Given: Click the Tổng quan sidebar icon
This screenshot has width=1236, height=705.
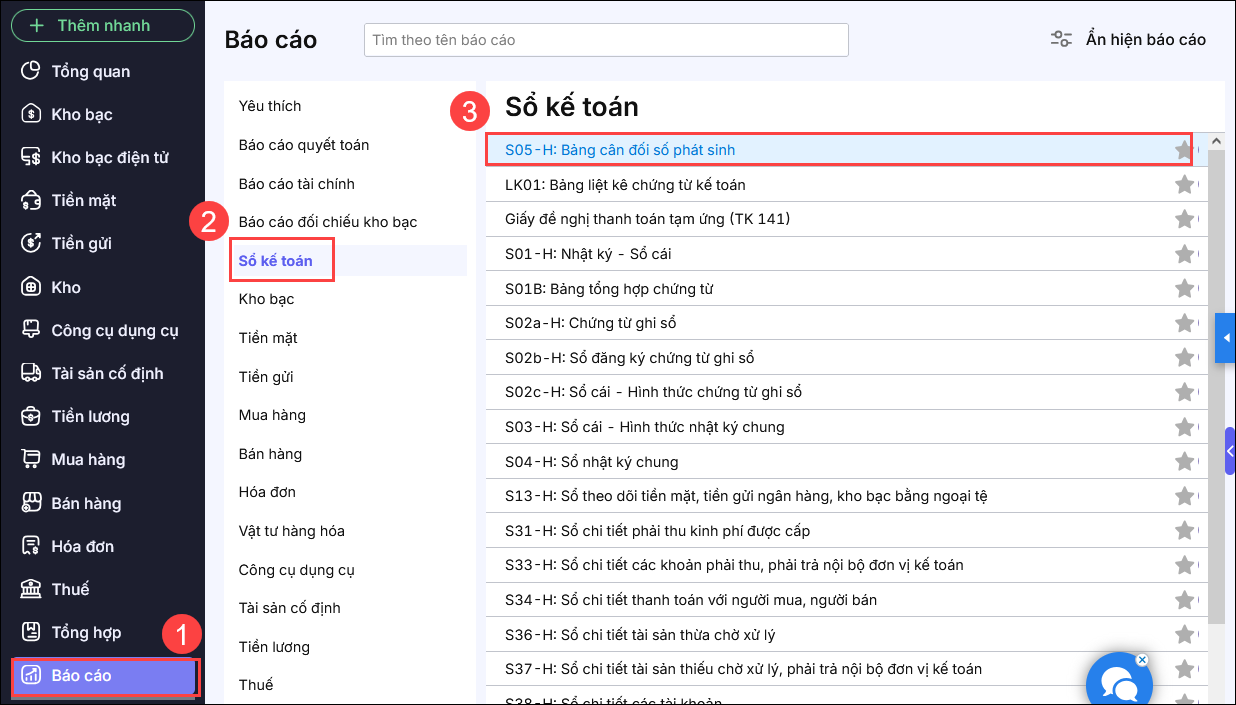Looking at the screenshot, I should (32, 71).
